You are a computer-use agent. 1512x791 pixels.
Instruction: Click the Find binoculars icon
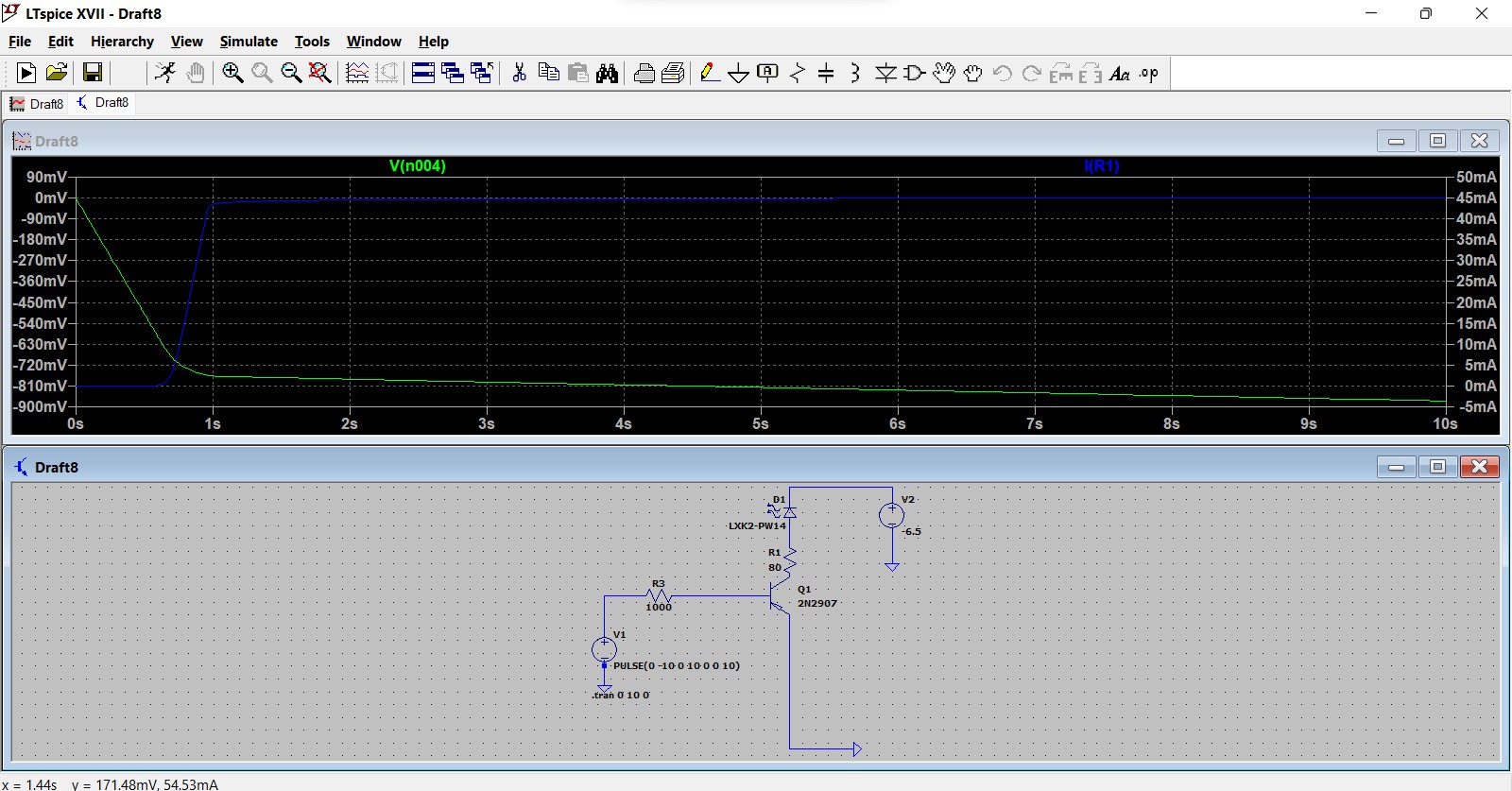[x=608, y=73]
